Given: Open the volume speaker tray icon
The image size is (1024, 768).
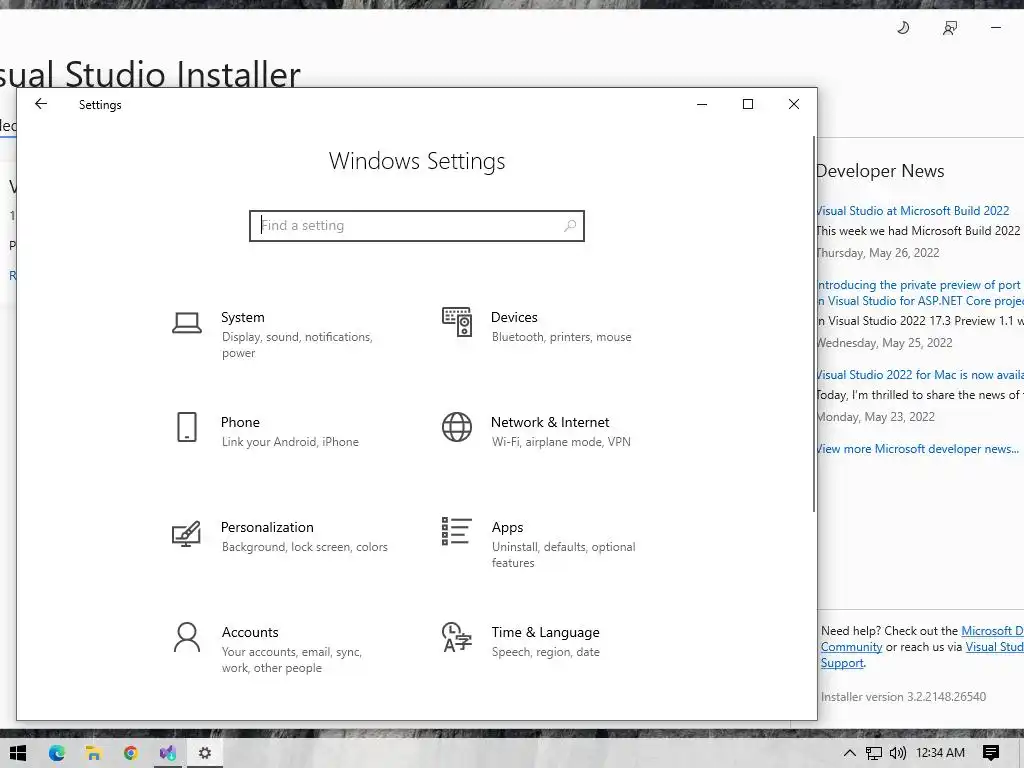Looking at the screenshot, I should [x=898, y=753].
